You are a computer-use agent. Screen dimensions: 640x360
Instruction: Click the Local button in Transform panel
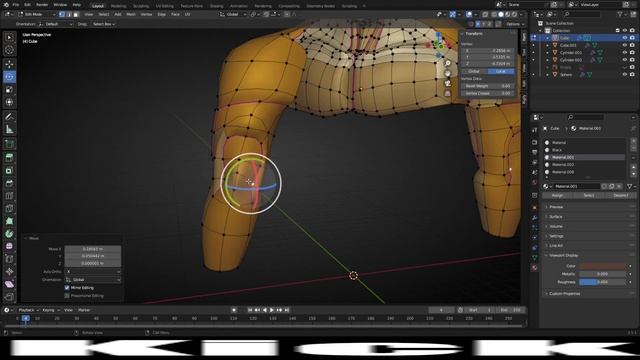[x=501, y=71]
